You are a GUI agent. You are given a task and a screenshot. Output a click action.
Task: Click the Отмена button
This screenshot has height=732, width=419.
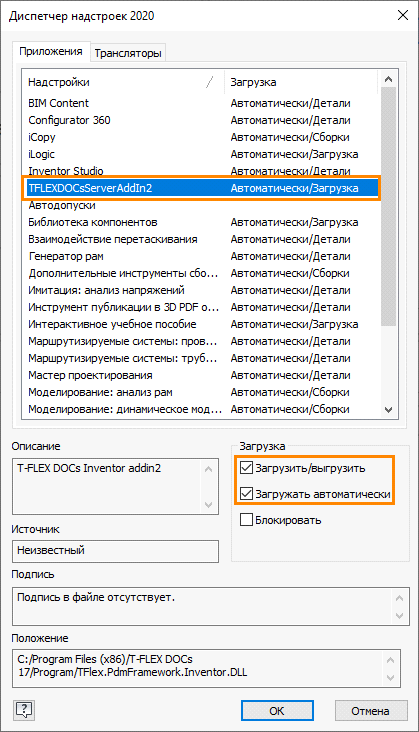[370, 711]
